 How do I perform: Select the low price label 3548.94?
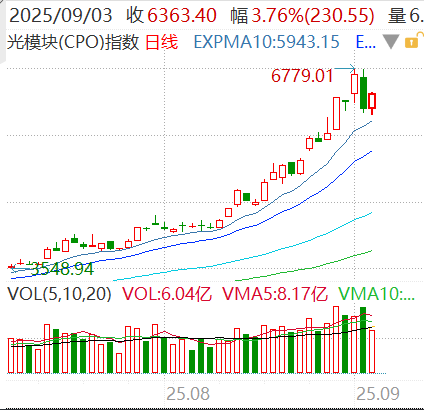pyautogui.click(x=62, y=269)
